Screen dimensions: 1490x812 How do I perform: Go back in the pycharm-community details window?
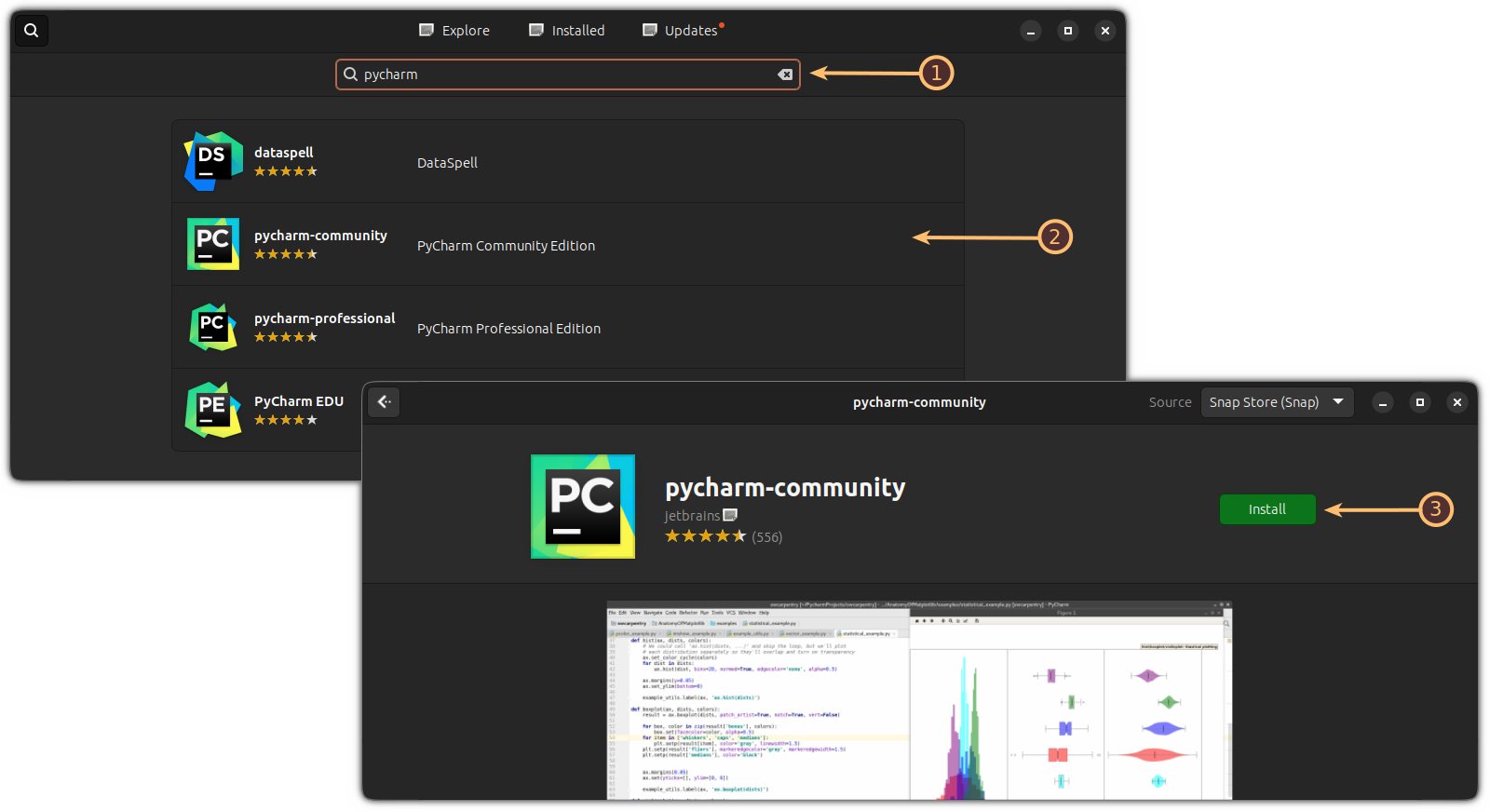pyautogui.click(x=384, y=402)
